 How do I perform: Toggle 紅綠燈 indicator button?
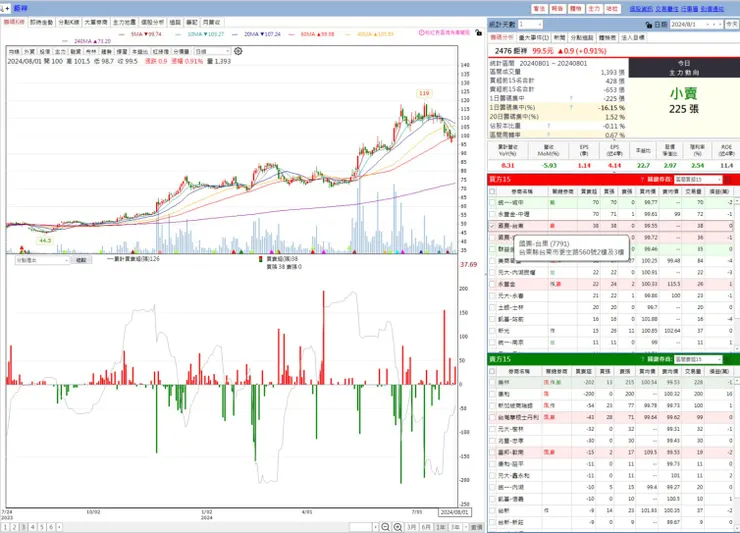160,51
